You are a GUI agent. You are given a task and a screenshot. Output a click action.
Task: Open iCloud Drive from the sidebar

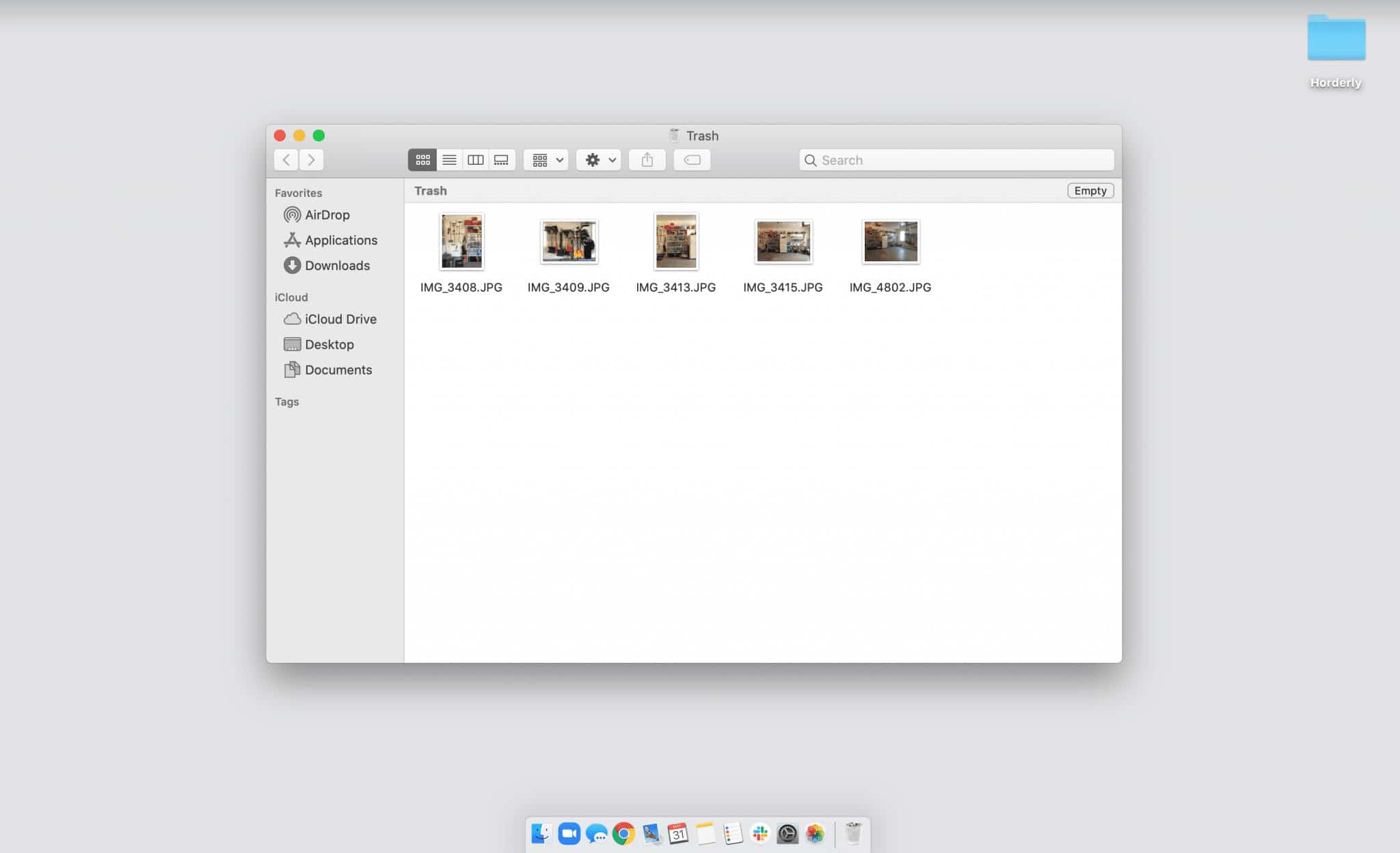coord(341,319)
